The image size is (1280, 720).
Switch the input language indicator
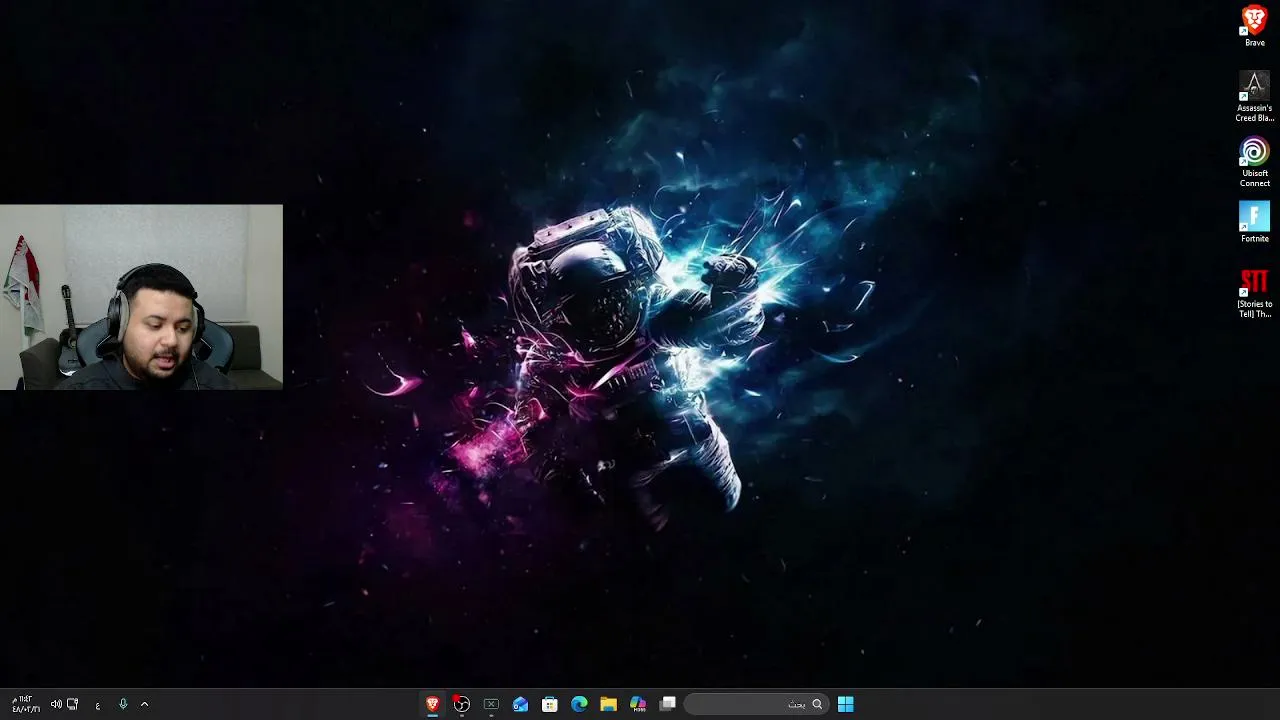coord(97,705)
